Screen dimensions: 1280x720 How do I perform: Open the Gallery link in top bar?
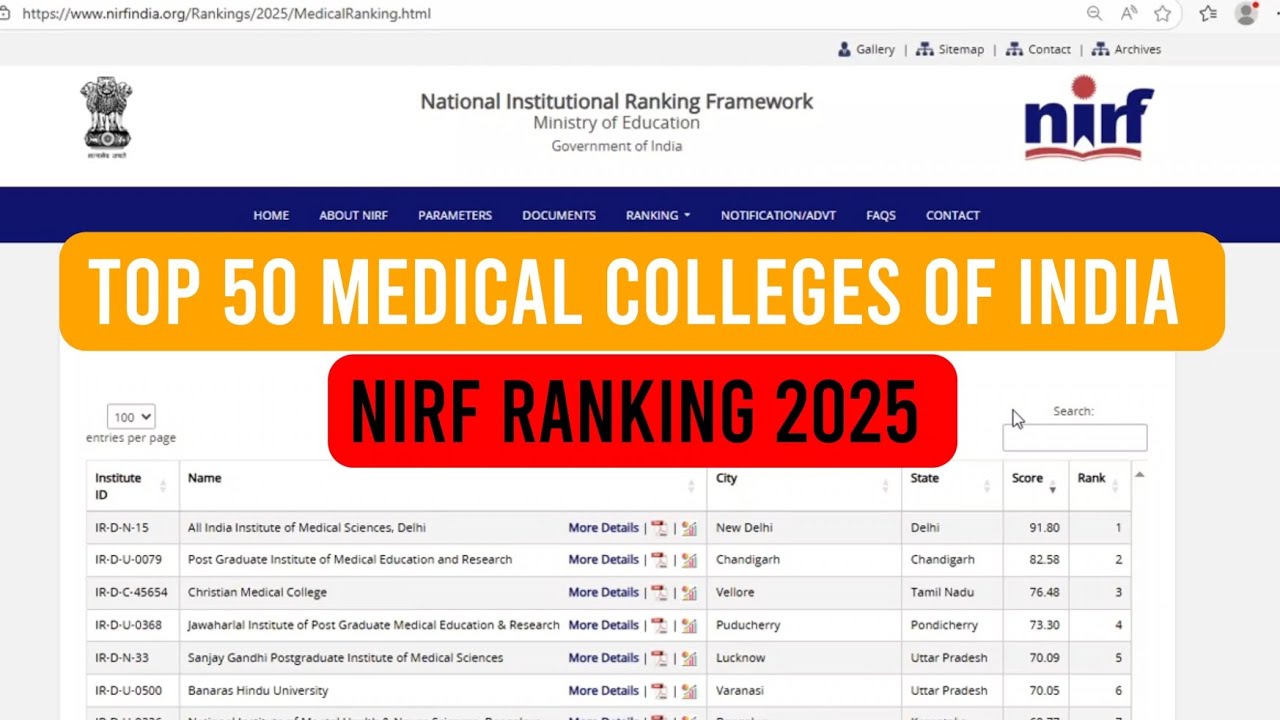(x=866, y=49)
